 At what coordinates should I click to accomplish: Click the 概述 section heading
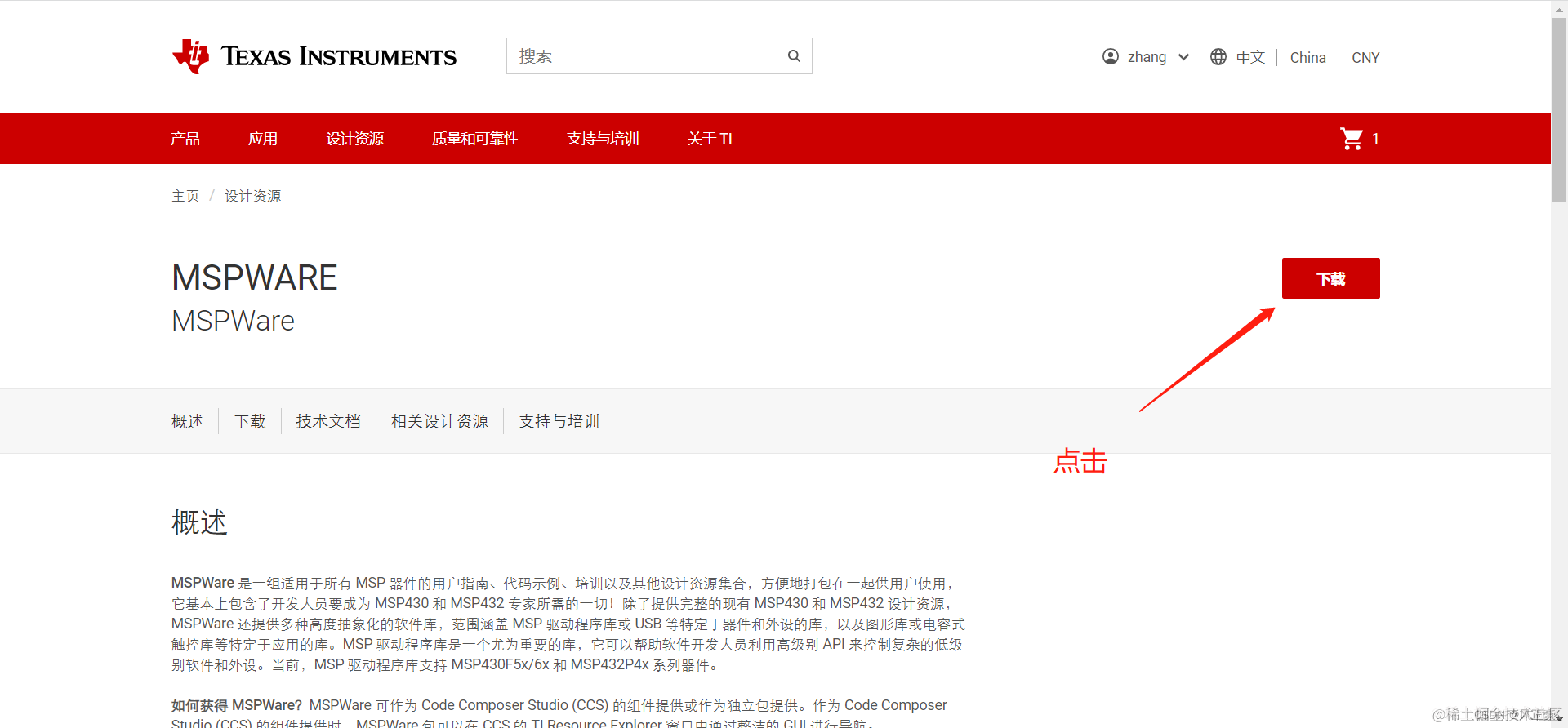pyautogui.click(x=199, y=522)
